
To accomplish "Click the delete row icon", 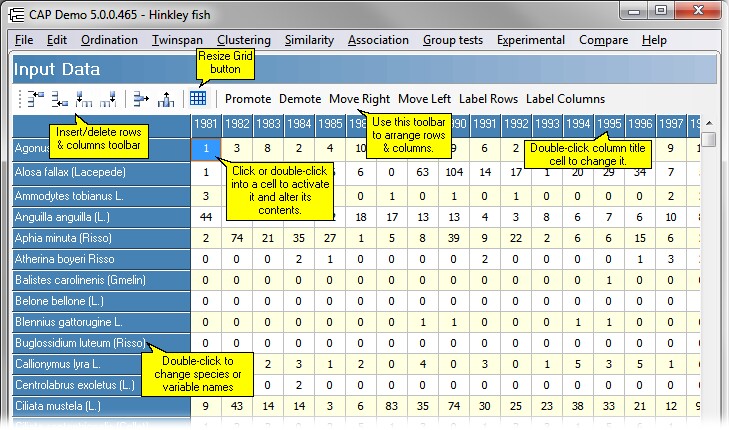I will pyautogui.click(x=141, y=99).
